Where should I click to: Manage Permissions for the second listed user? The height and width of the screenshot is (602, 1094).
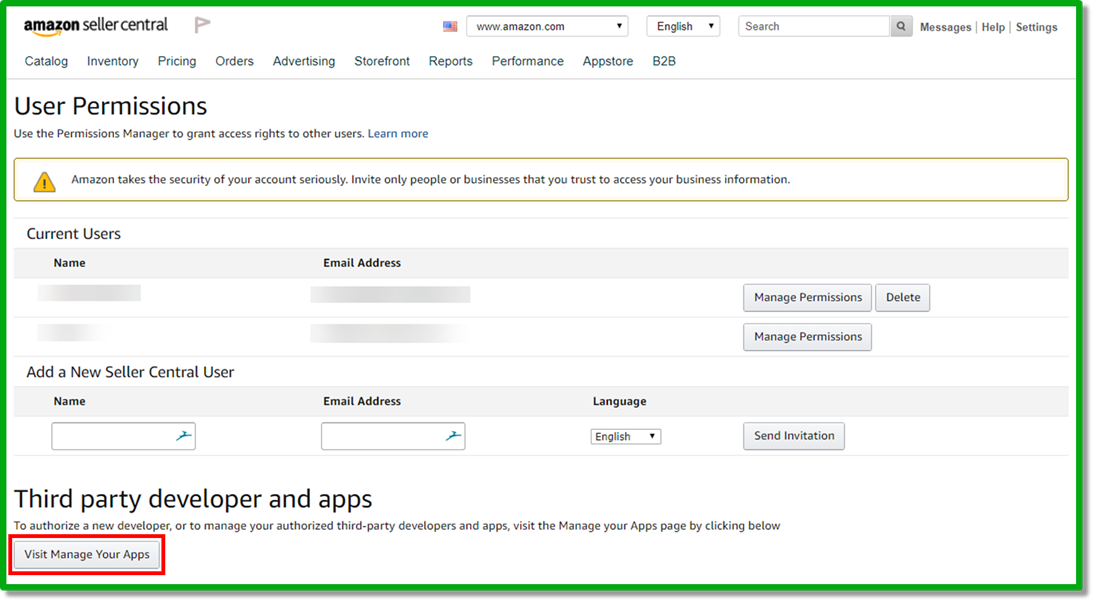pos(807,337)
